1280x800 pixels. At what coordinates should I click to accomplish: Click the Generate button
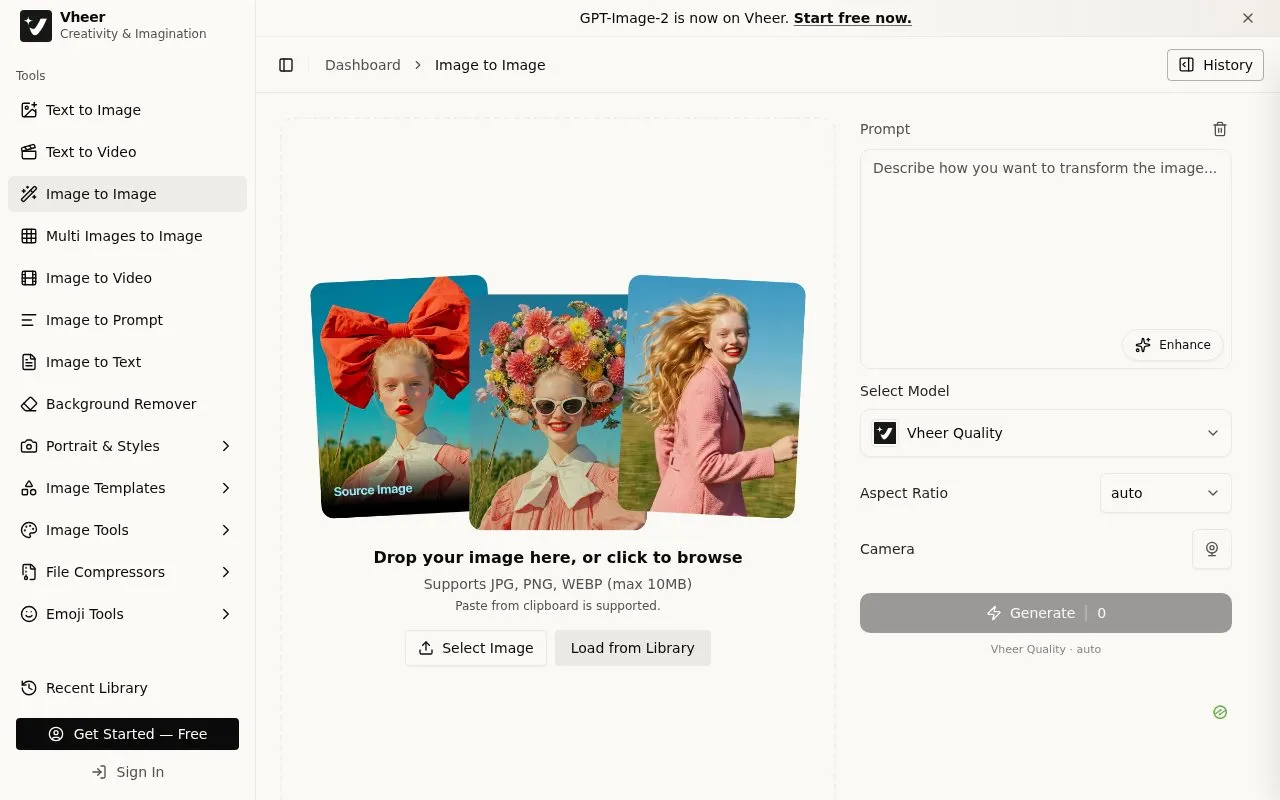click(x=1046, y=613)
